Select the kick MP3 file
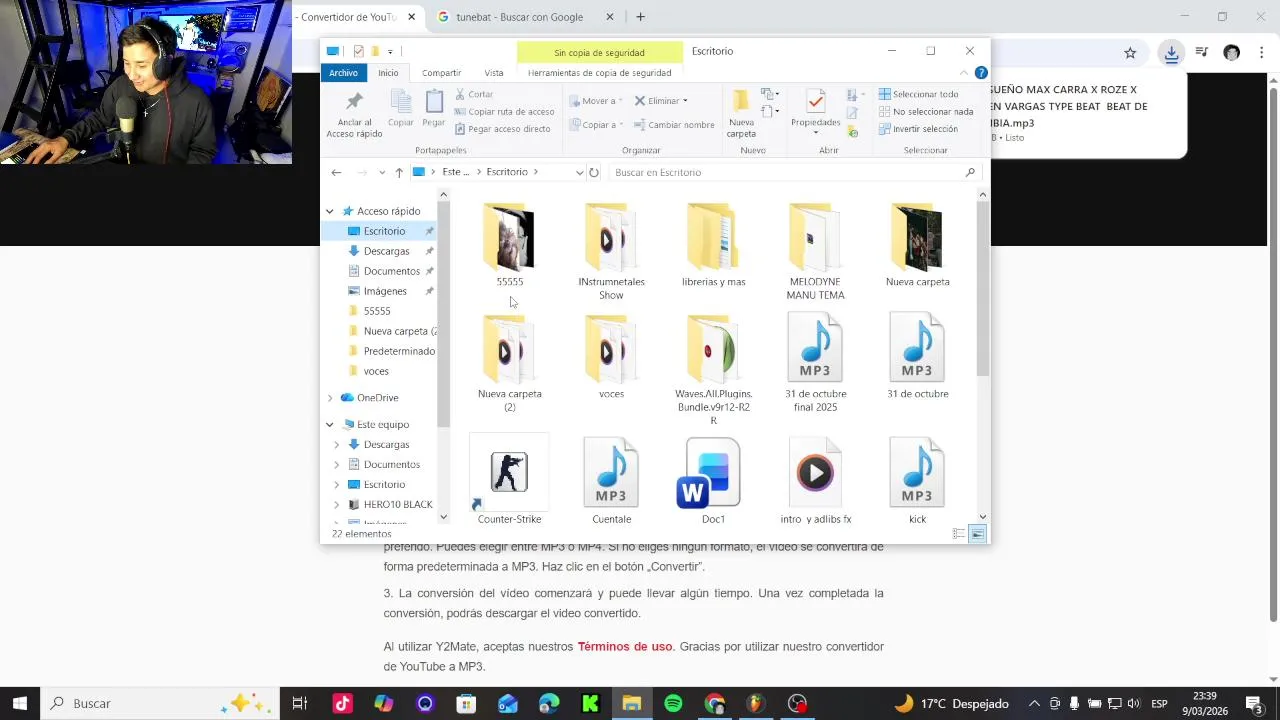Screen dimensions: 1280x720 tap(917, 481)
